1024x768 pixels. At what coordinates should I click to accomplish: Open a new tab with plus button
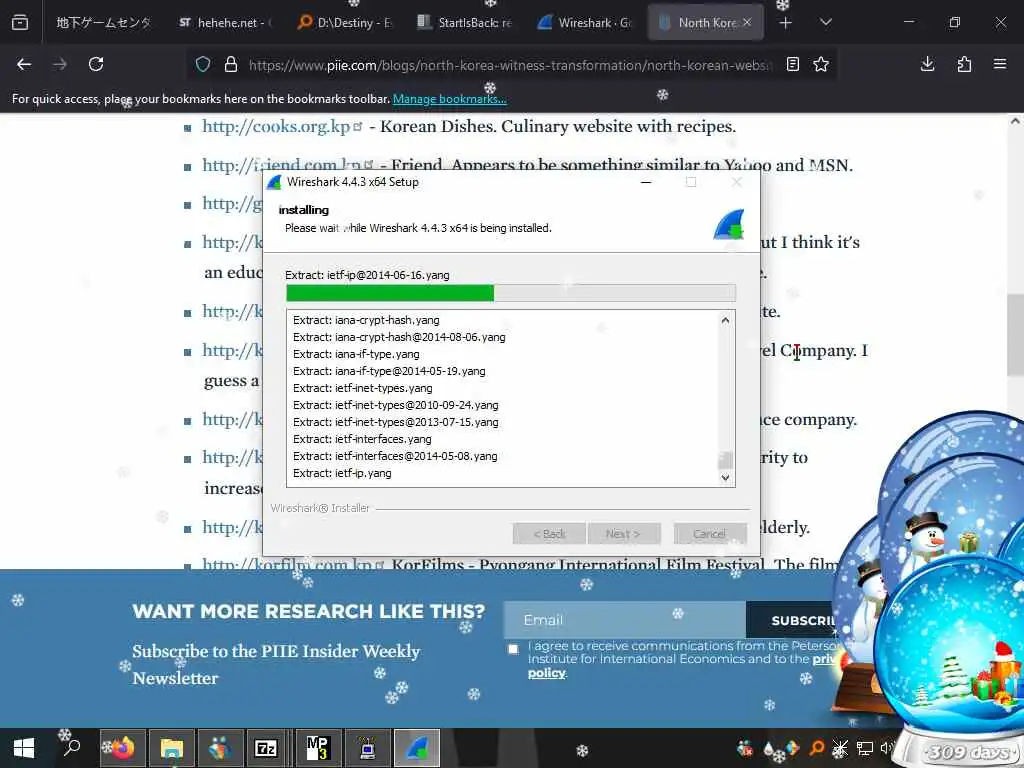pyautogui.click(x=786, y=23)
